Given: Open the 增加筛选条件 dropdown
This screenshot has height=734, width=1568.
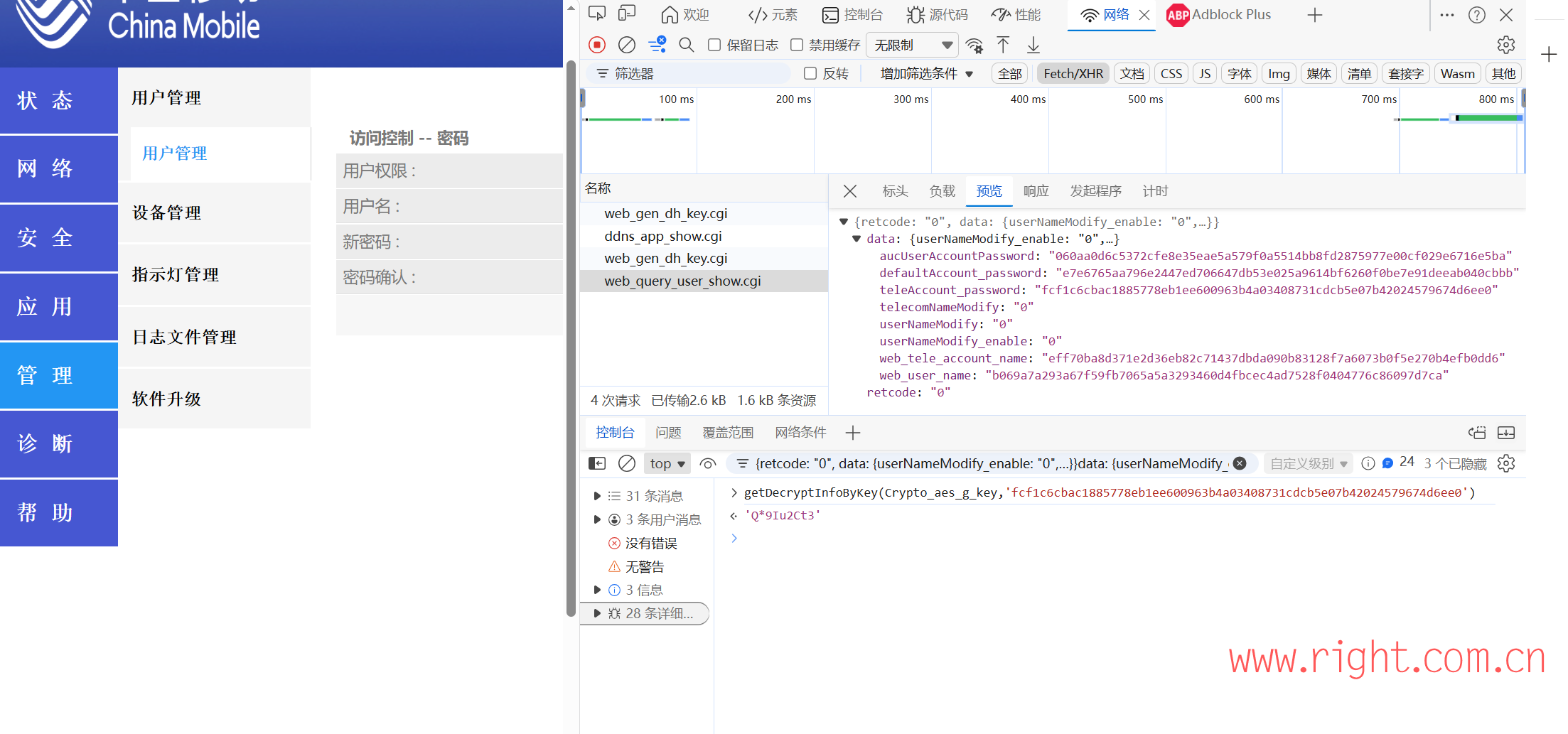Looking at the screenshot, I should (926, 74).
